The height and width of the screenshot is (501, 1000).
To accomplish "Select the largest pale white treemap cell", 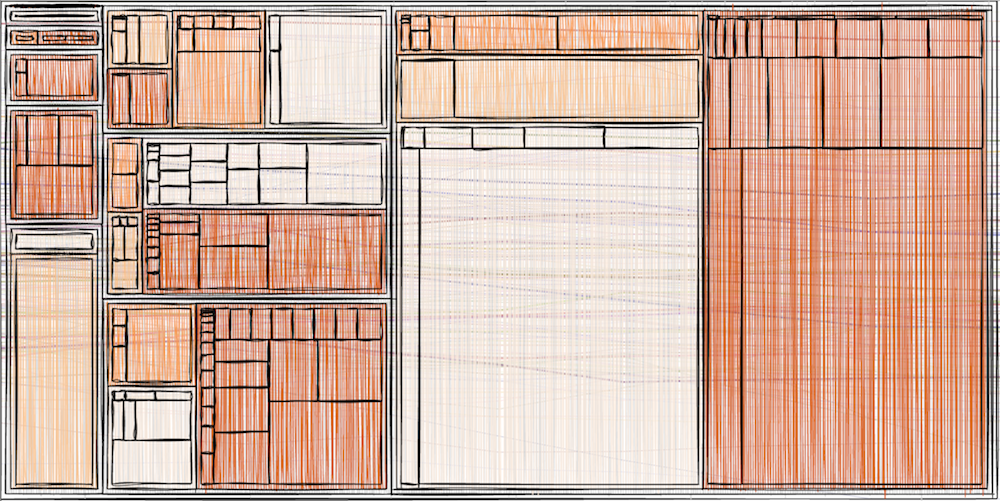I will pyautogui.click(x=559, y=316).
